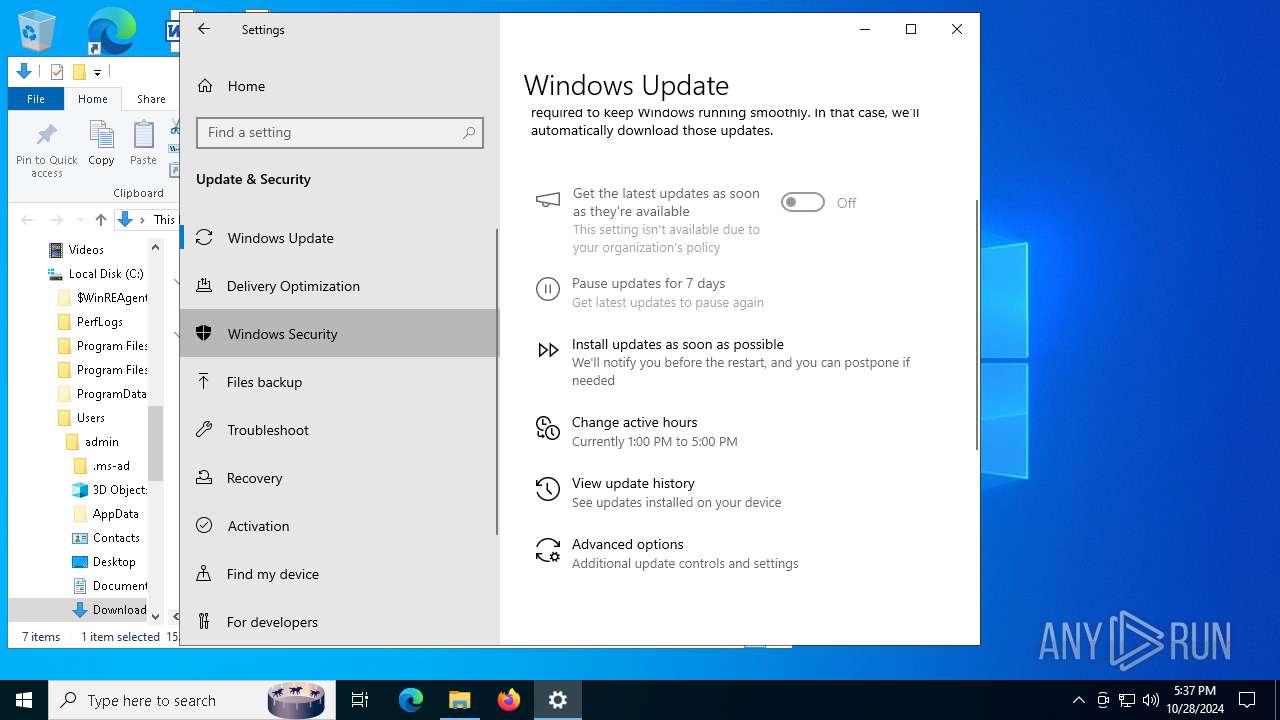This screenshot has height=720, width=1280.
Task: Open Change active hours
Action: click(634, 422)
